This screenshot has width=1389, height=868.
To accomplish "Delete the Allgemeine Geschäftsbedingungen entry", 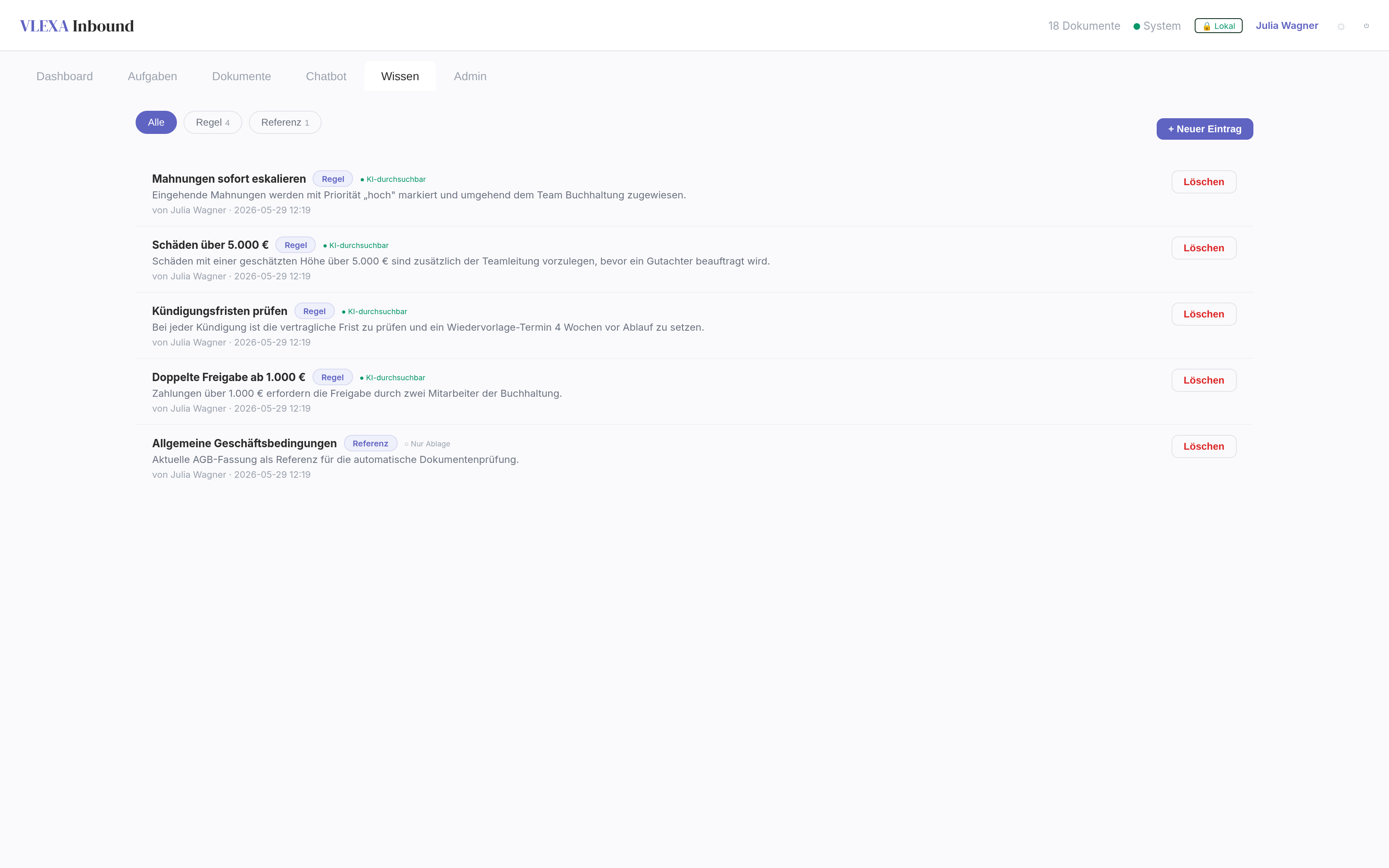I will (x=1204, y=446).
